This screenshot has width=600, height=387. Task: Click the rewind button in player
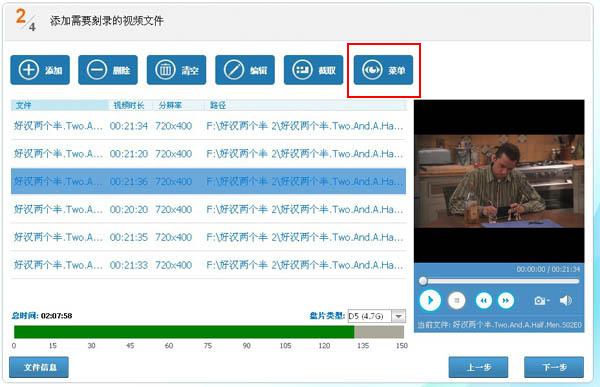point(484,300)
